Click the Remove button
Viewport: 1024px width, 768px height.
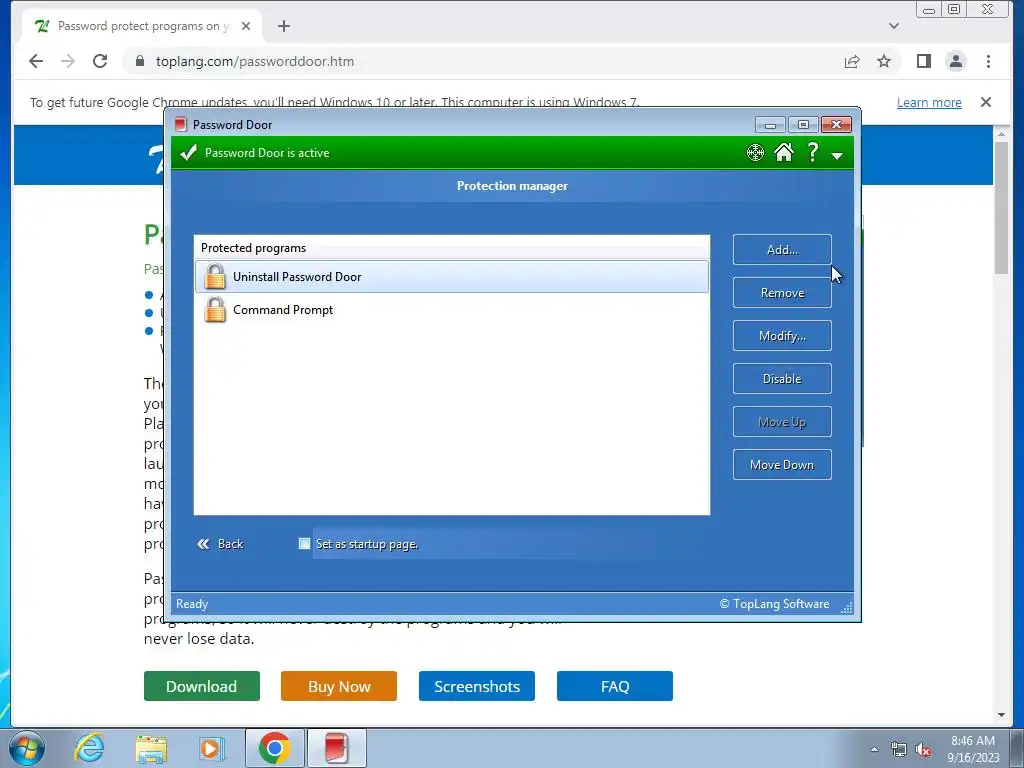782,293
